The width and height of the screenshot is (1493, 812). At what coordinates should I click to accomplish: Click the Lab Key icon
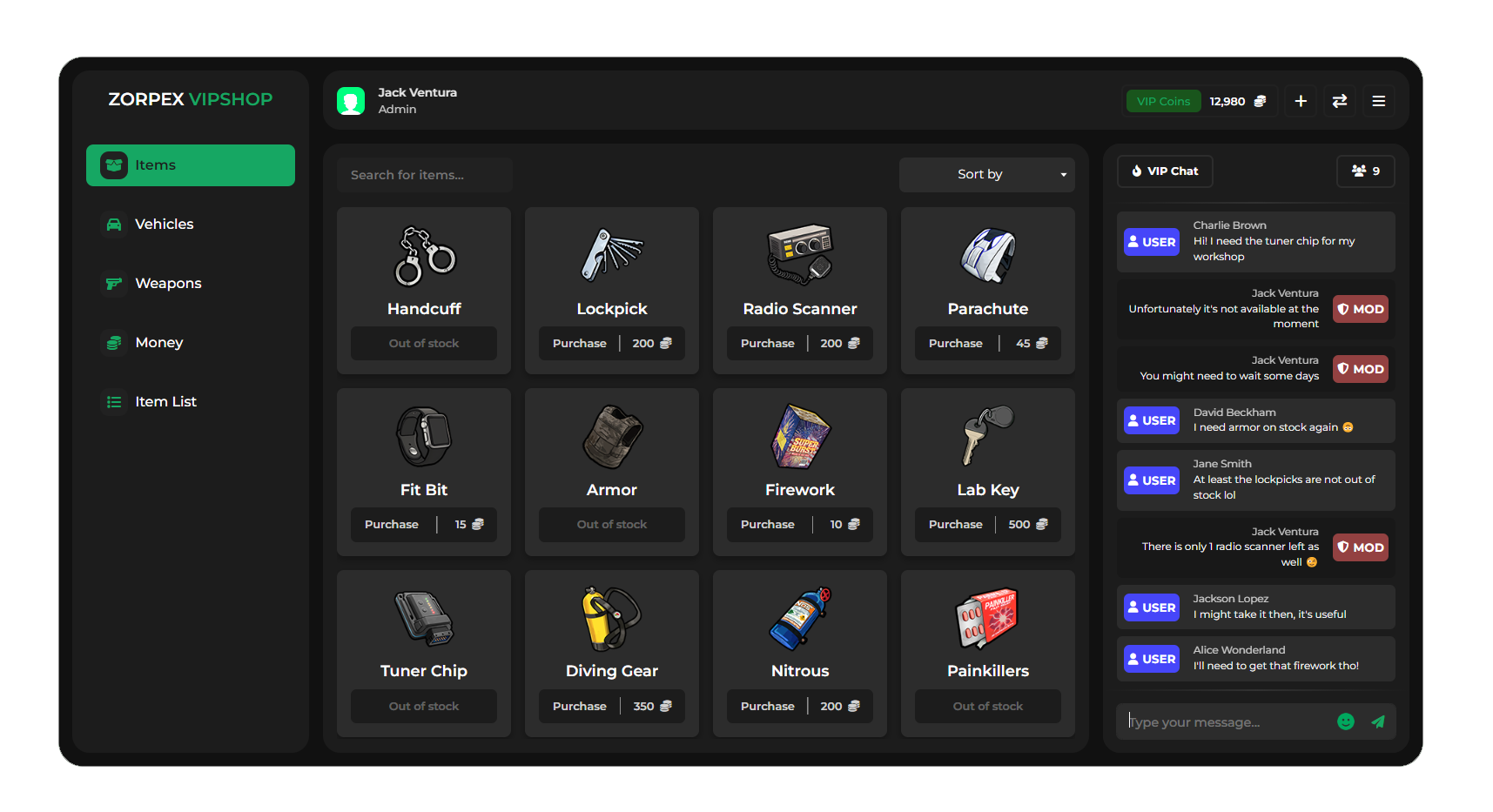click(x=988, y=435)
